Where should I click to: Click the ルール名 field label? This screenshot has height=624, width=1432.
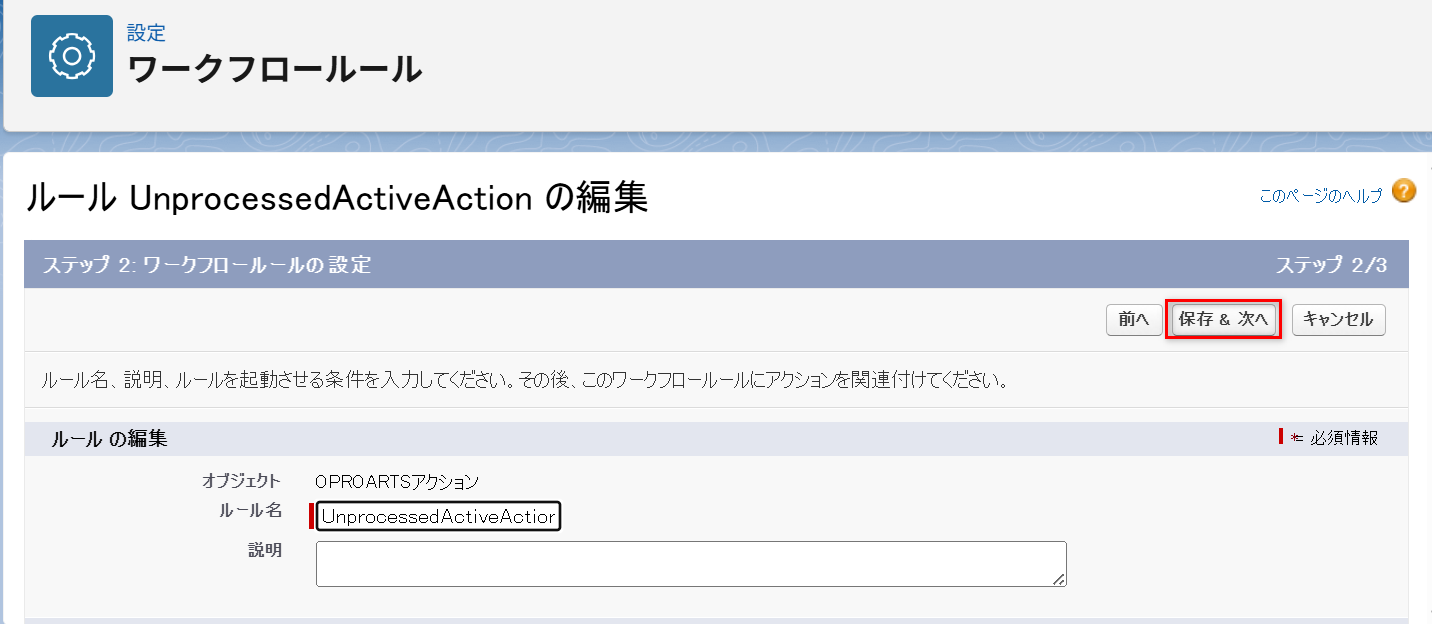coord(250,511)
